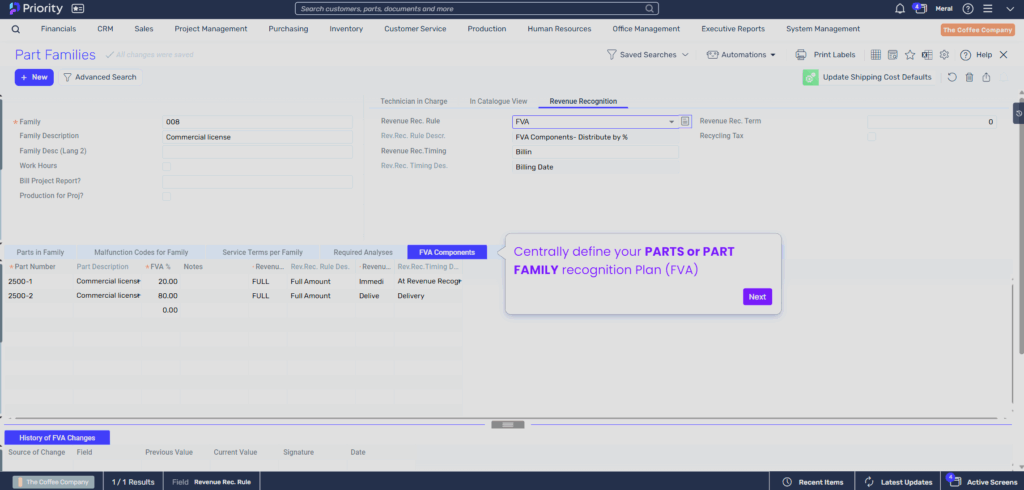
Task: Click the Latest Updates refresh icon
Action: (x=869, y=482)
